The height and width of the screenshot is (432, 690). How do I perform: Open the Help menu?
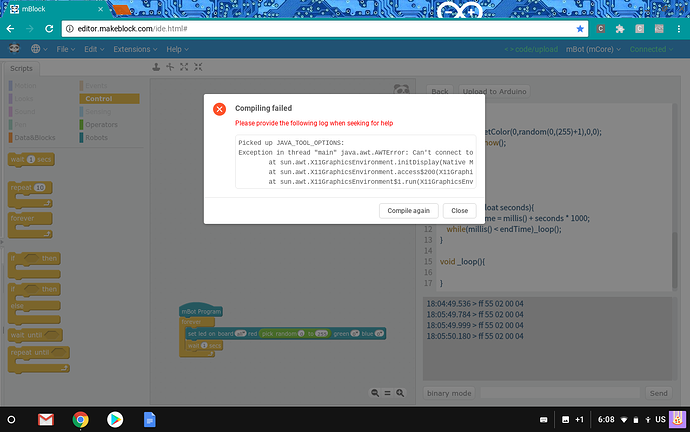pyautogui.click(x=177, y=49)
